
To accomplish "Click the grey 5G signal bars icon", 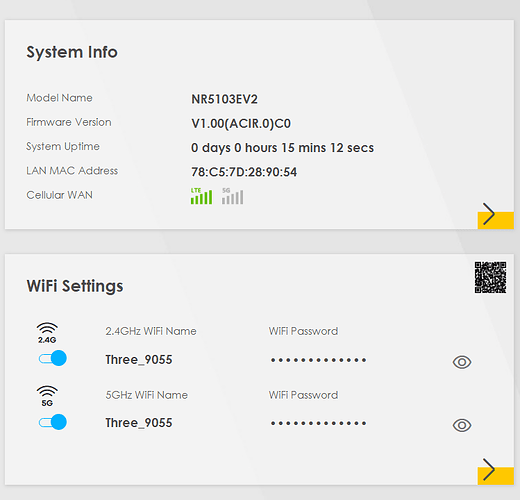I will coord(233,196).
